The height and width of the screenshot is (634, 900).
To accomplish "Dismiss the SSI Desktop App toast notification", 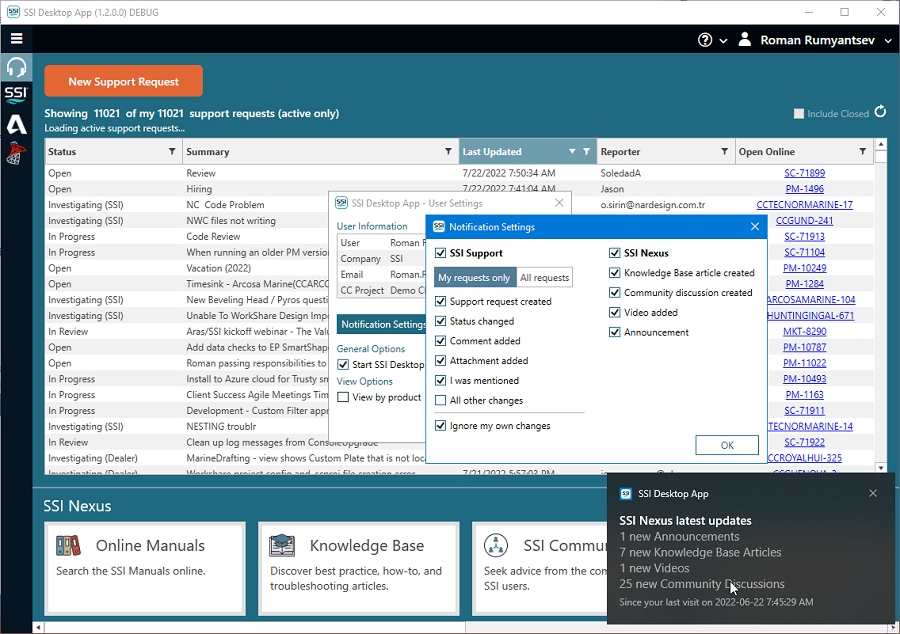I will [872, 493].
